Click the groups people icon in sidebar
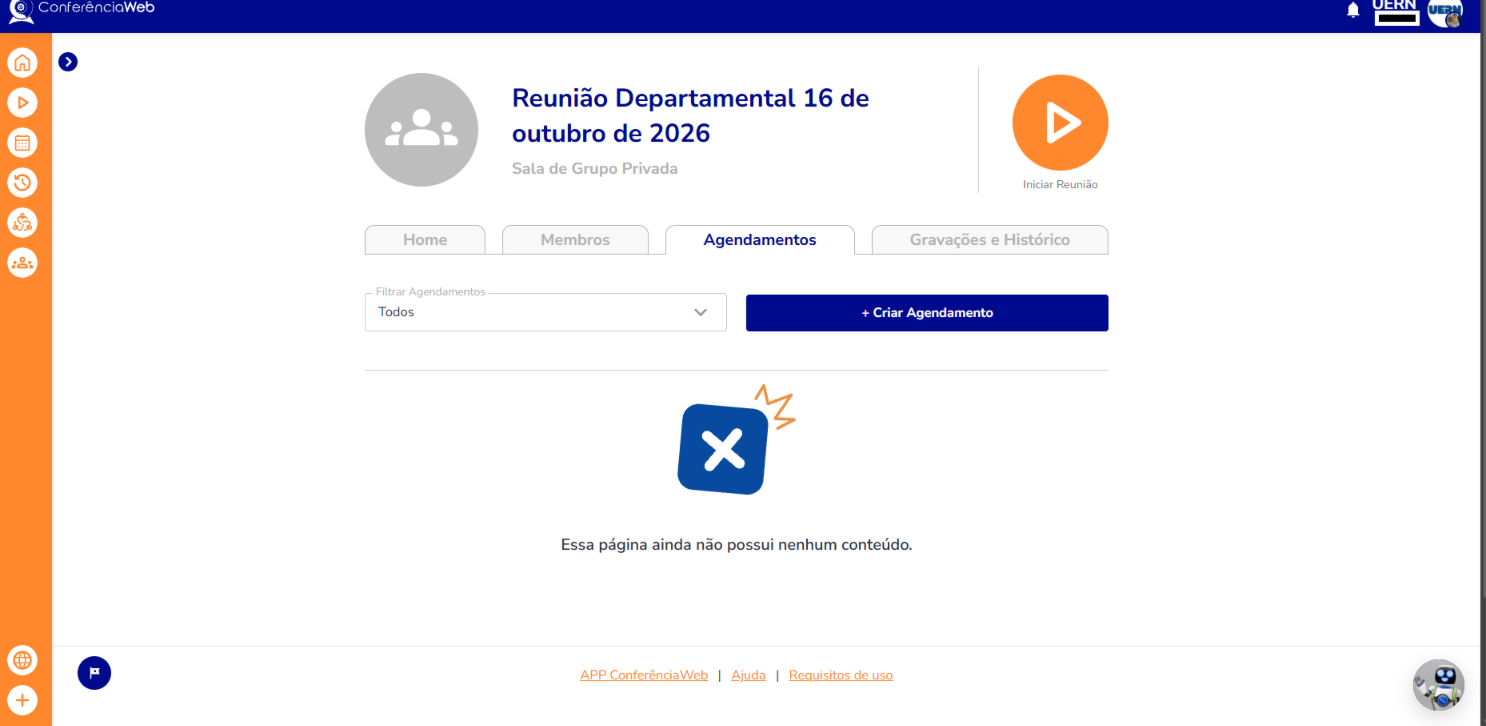This screenshot has height=726, width=1486. 22,263
